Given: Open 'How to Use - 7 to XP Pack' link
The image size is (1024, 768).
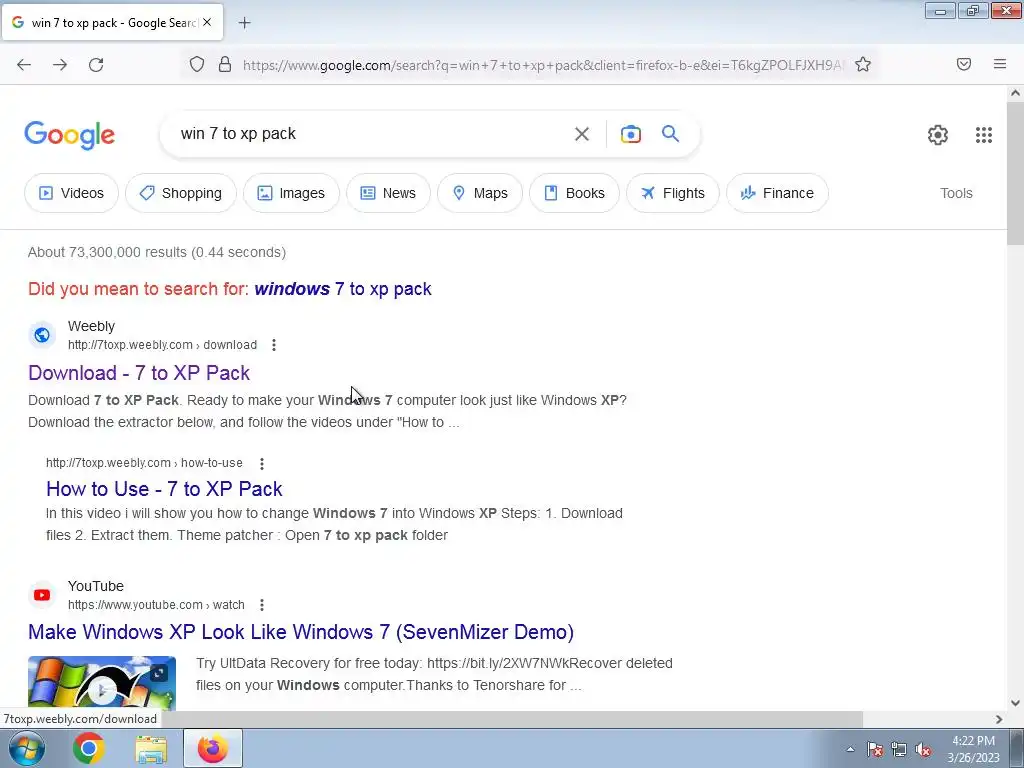Looking at the screenshot, I should pyautogui.click(x=164, y=489).
